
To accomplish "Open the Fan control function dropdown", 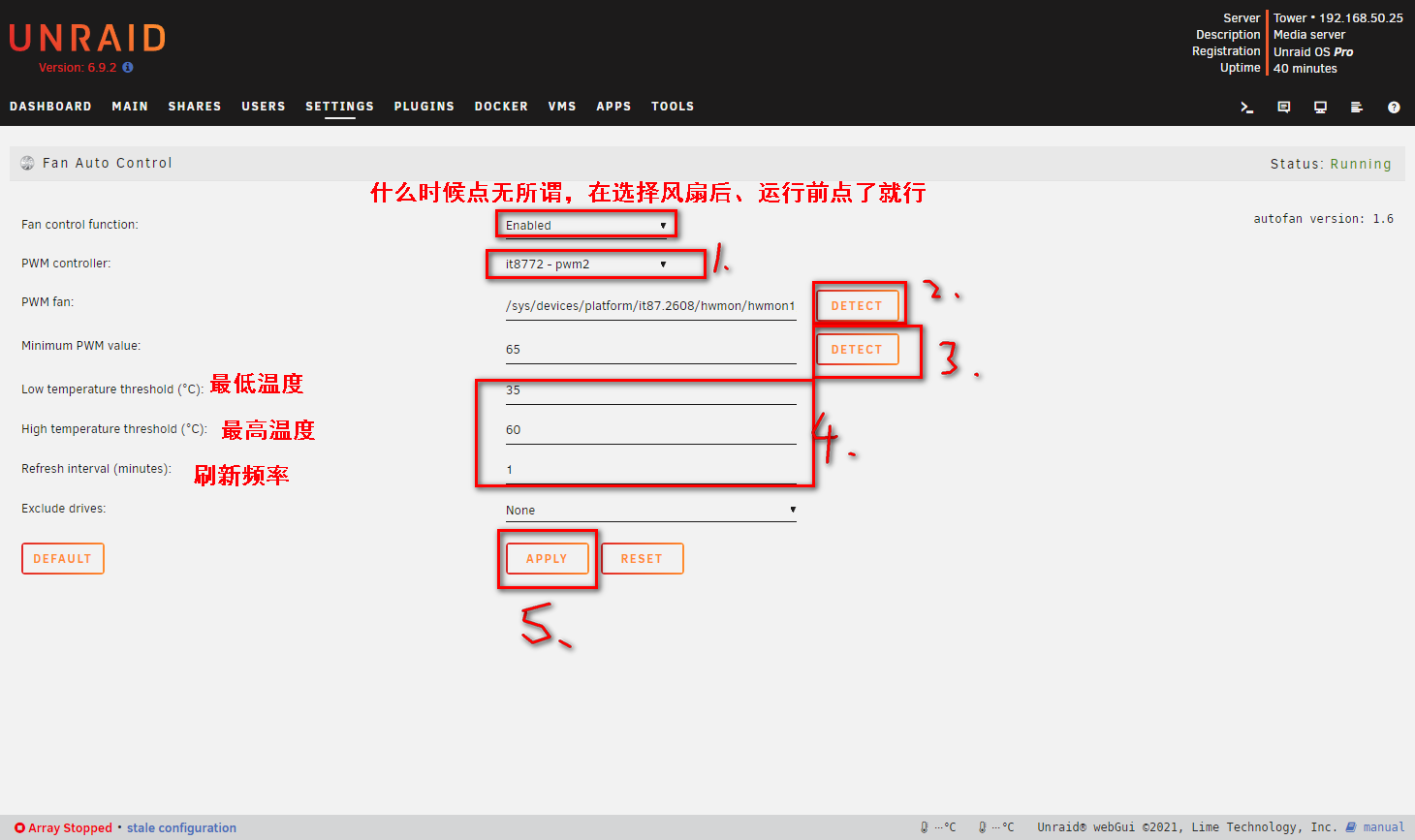I will 586,225.
